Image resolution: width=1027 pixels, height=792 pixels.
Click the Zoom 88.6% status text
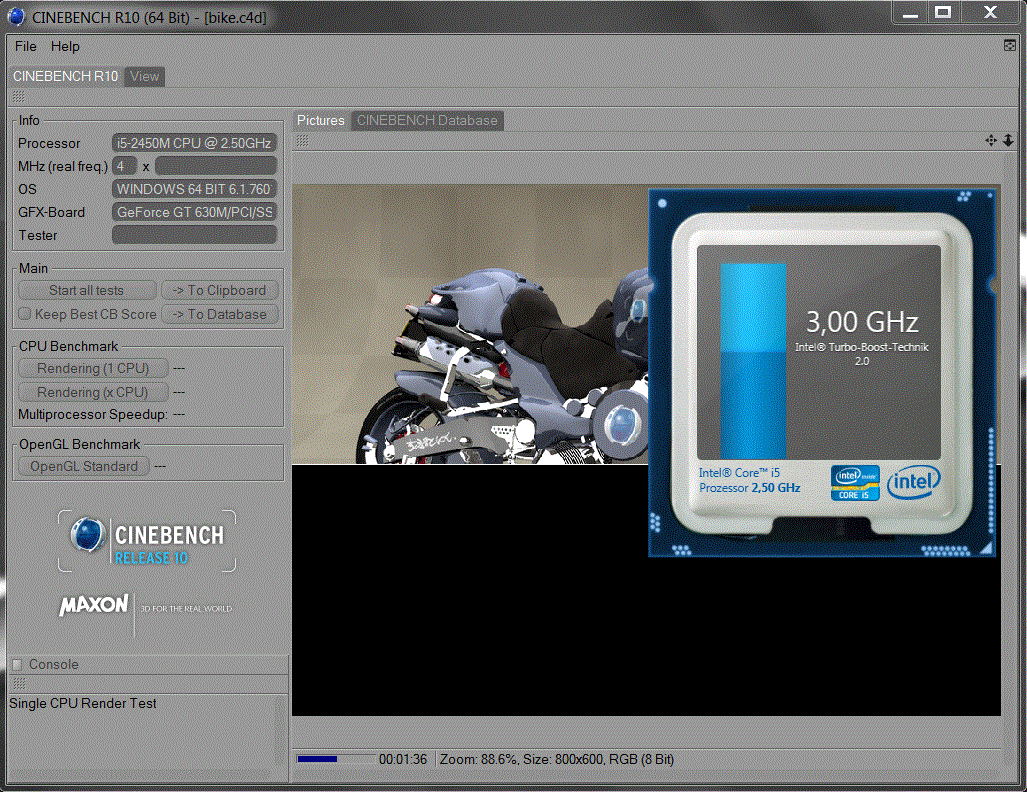(x=479, y=759)
